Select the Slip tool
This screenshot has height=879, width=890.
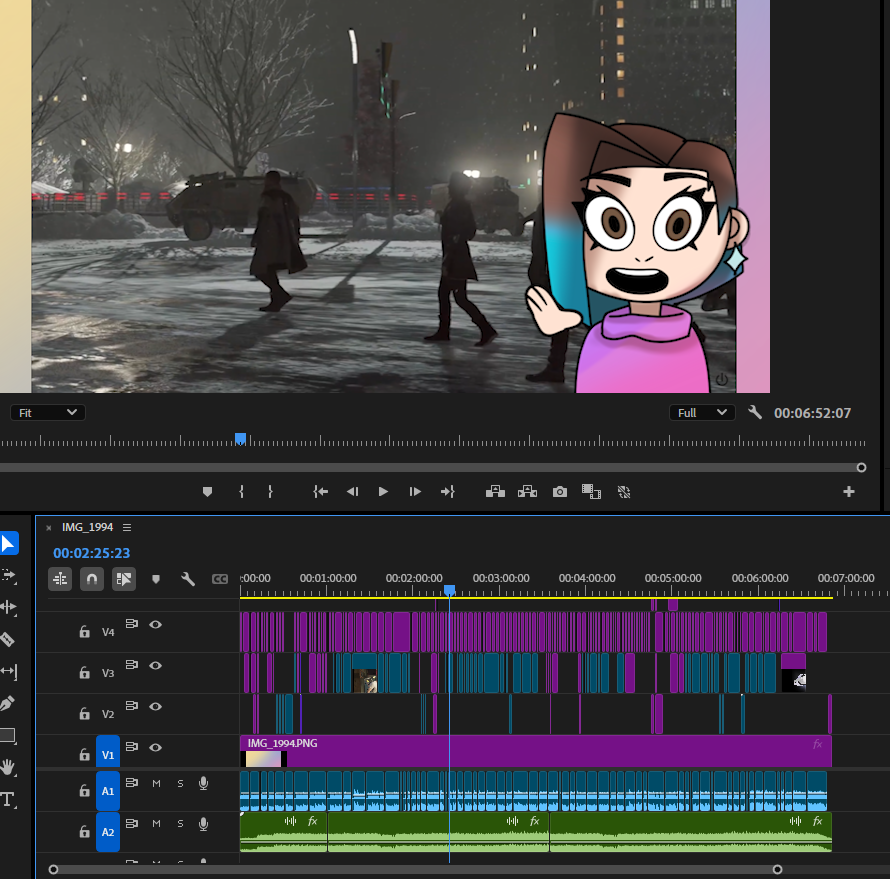coord(9,671)
